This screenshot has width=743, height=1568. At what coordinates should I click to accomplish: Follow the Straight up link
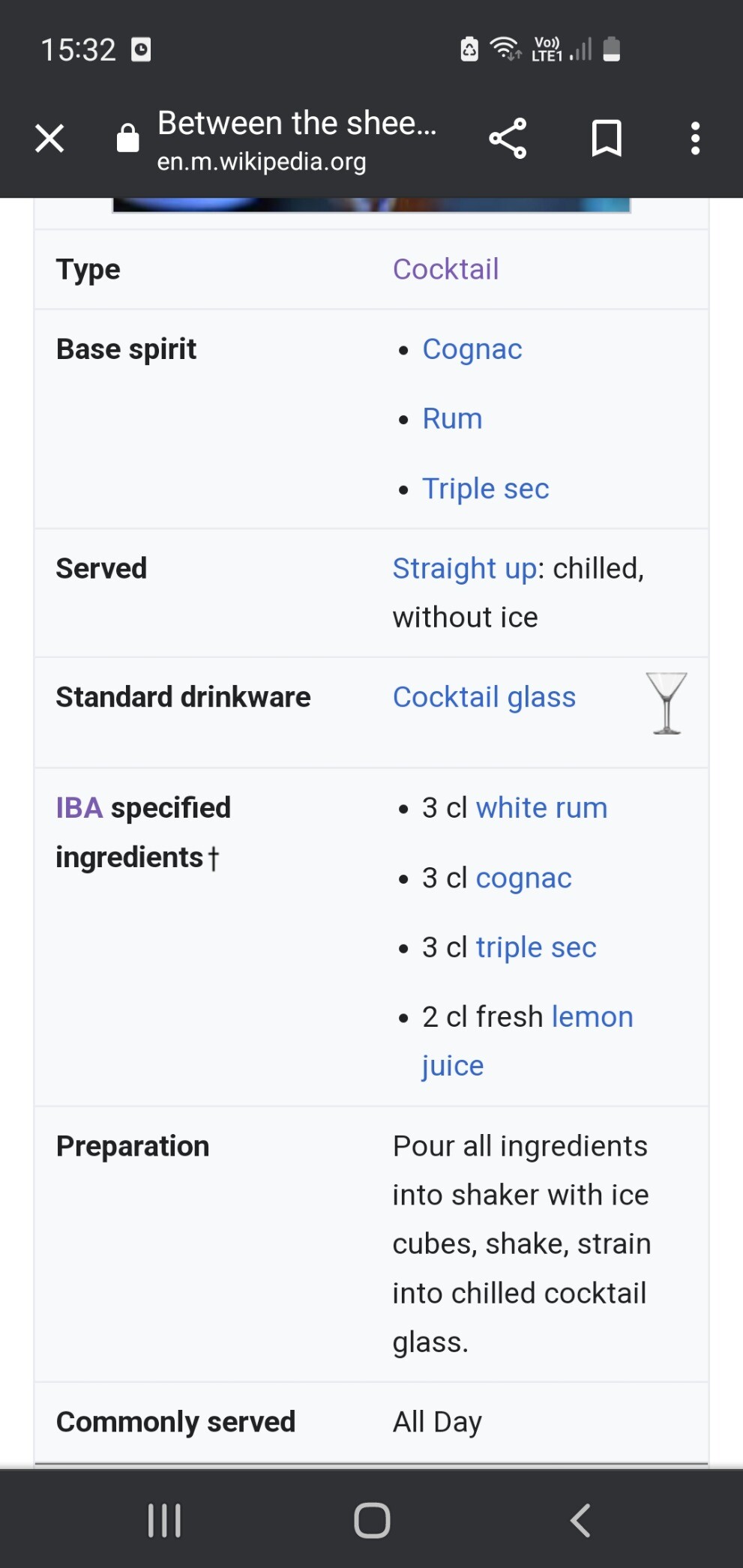pyautogui.click(x=465, y=569)
